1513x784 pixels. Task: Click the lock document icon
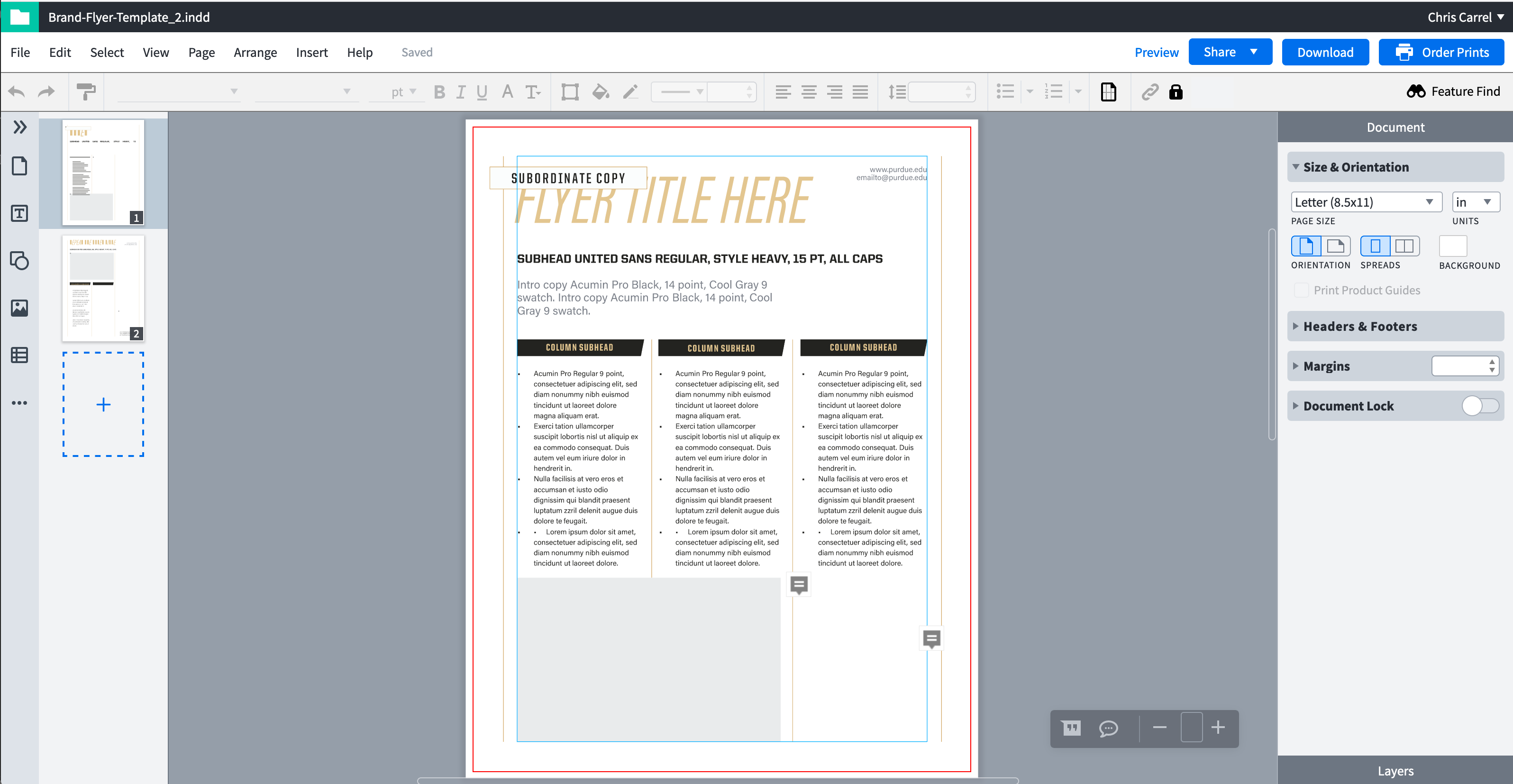pyautogui.click(x=1176, y=92)
